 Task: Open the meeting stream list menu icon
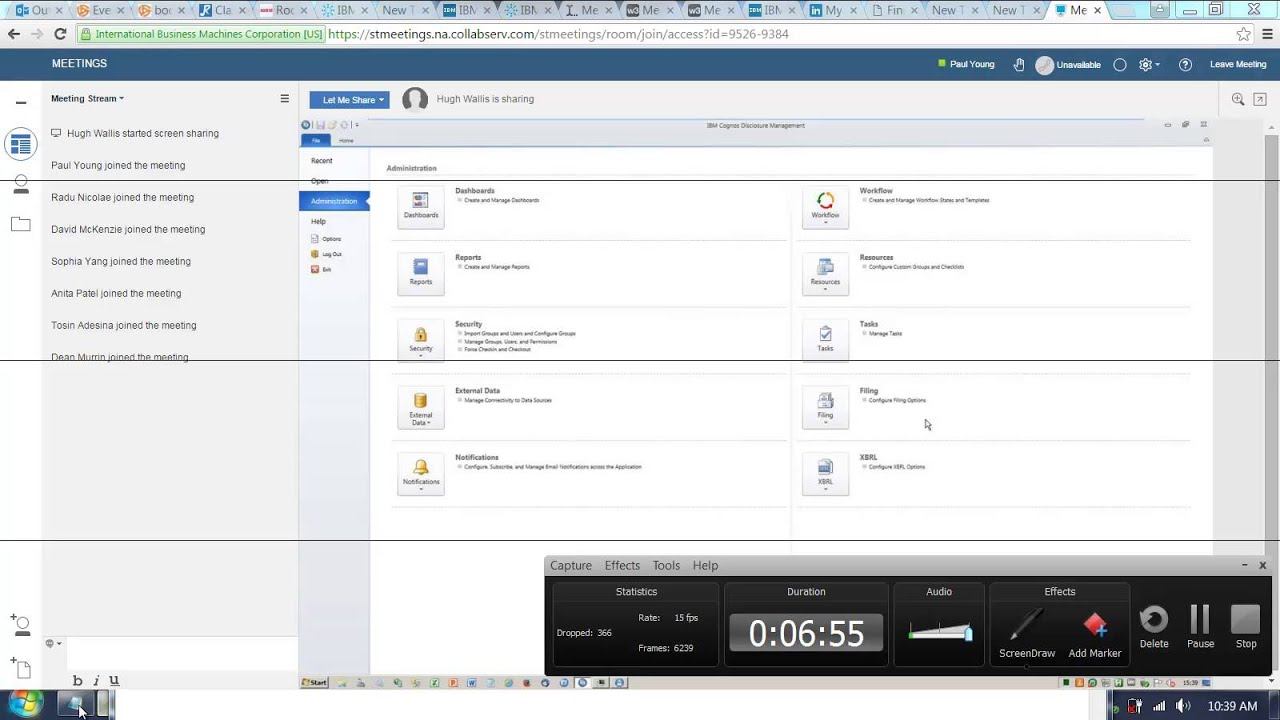pyautogui.click(x=285, y=99)
